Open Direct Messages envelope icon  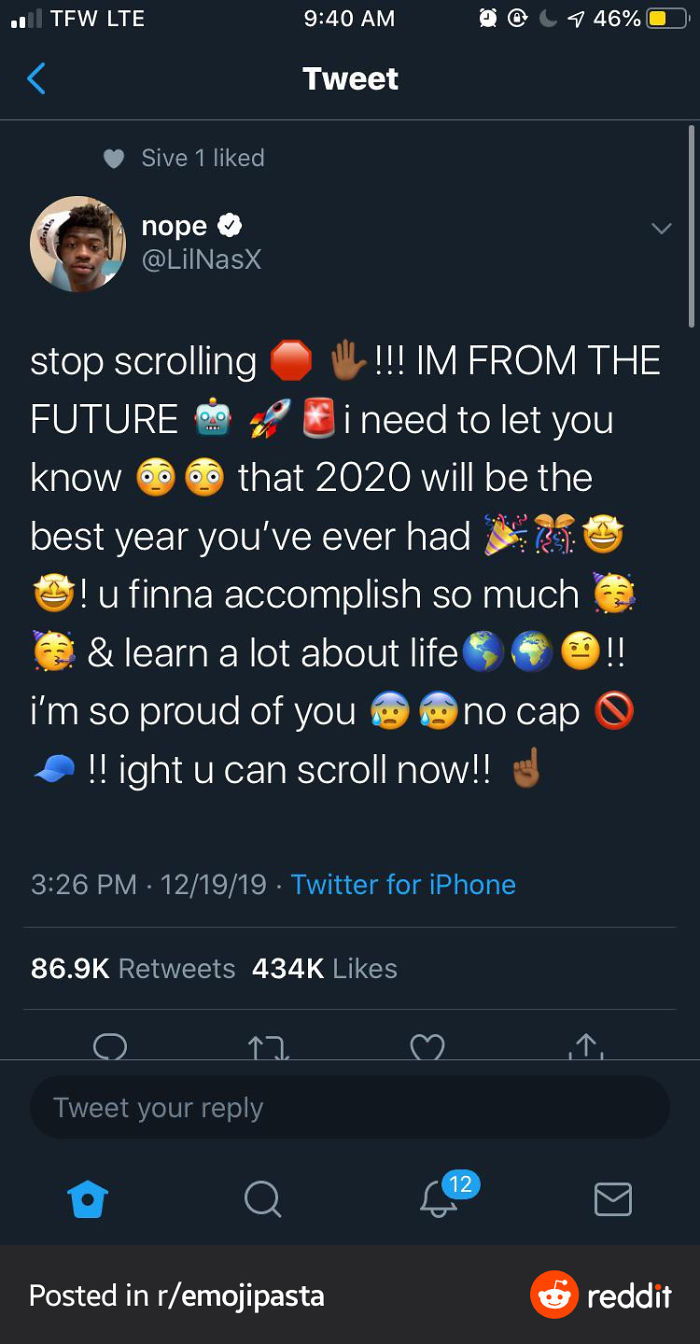coord(613,1199)
